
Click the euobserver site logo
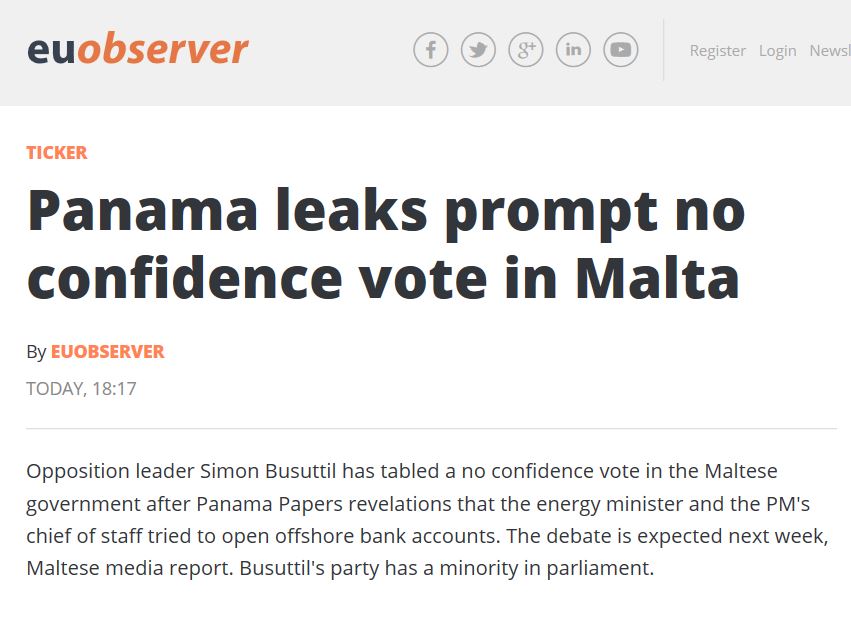tap(137, 46)
